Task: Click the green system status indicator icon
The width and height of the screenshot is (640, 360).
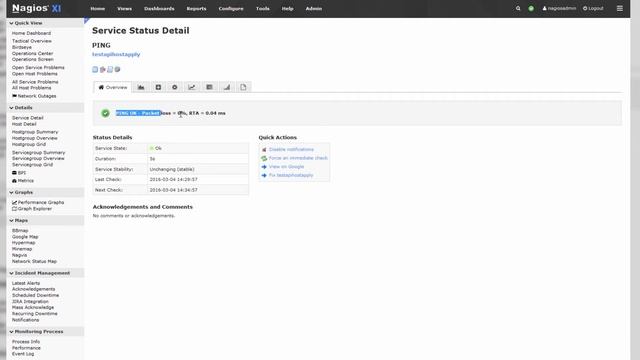Action: coord(531,8)
